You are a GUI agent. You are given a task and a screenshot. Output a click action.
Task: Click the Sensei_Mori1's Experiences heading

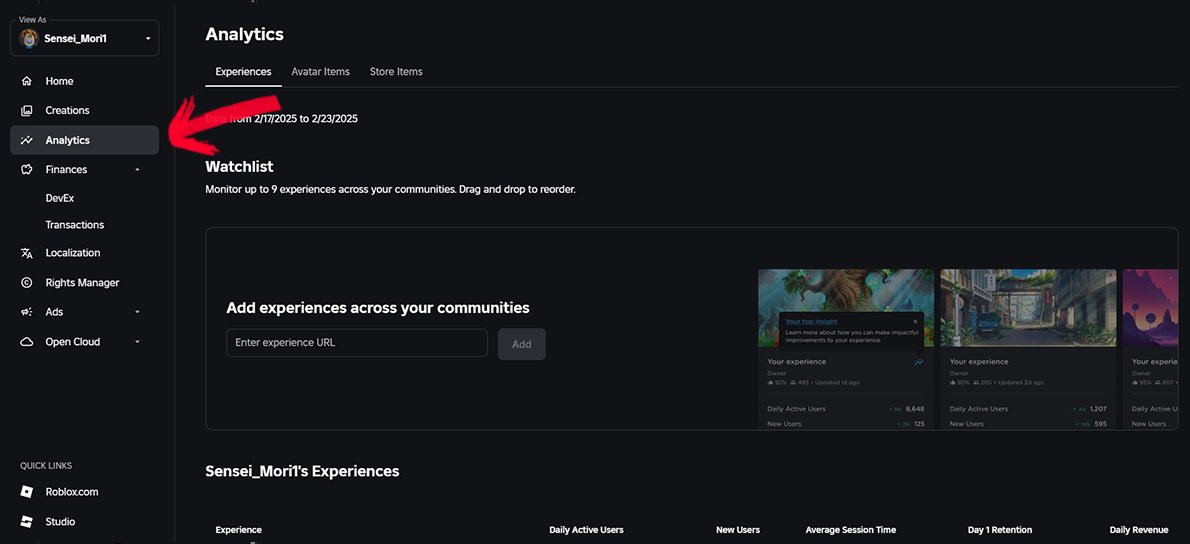(302, 471)
